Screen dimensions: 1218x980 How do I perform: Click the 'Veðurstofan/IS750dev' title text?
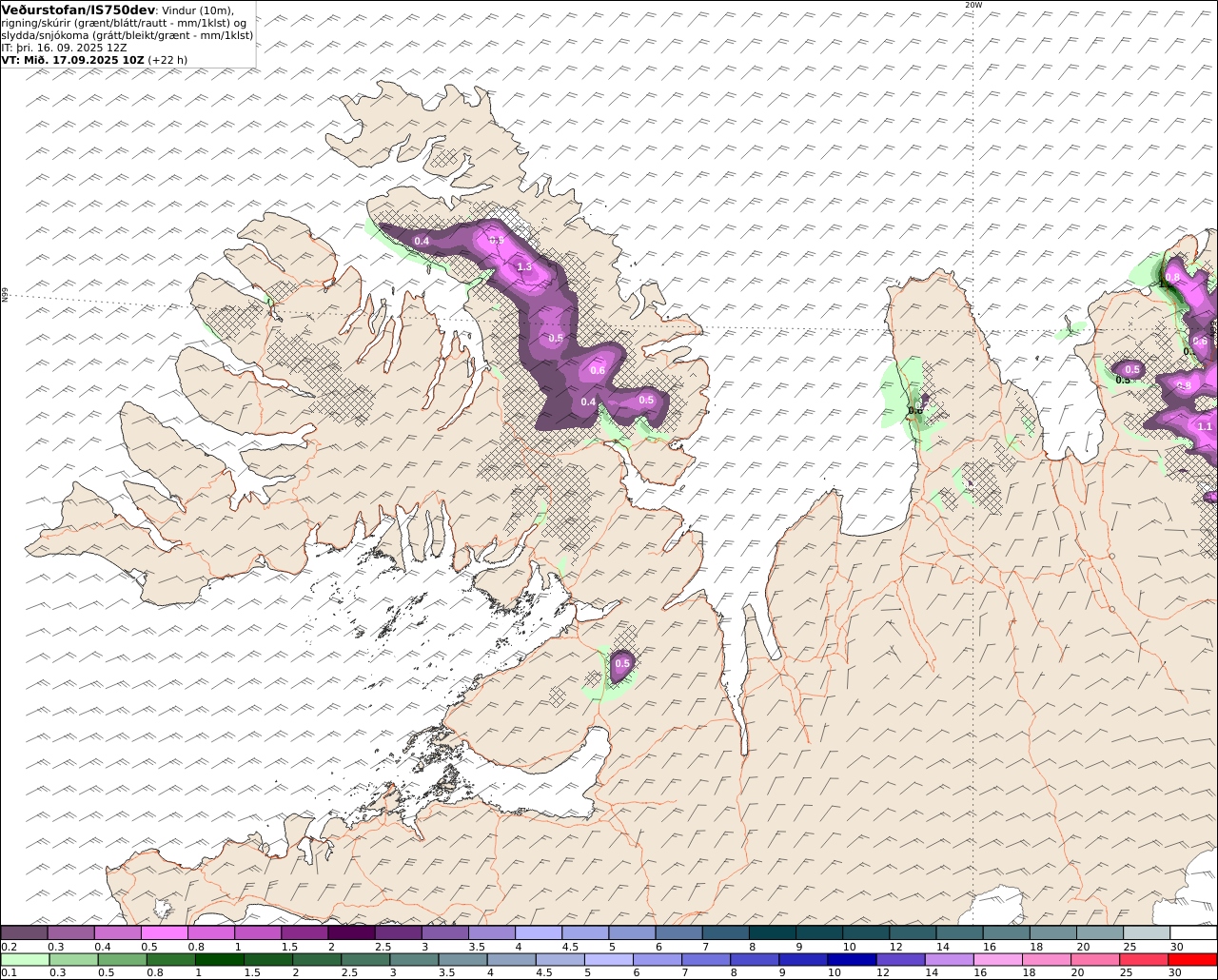(x=78, y=10)
